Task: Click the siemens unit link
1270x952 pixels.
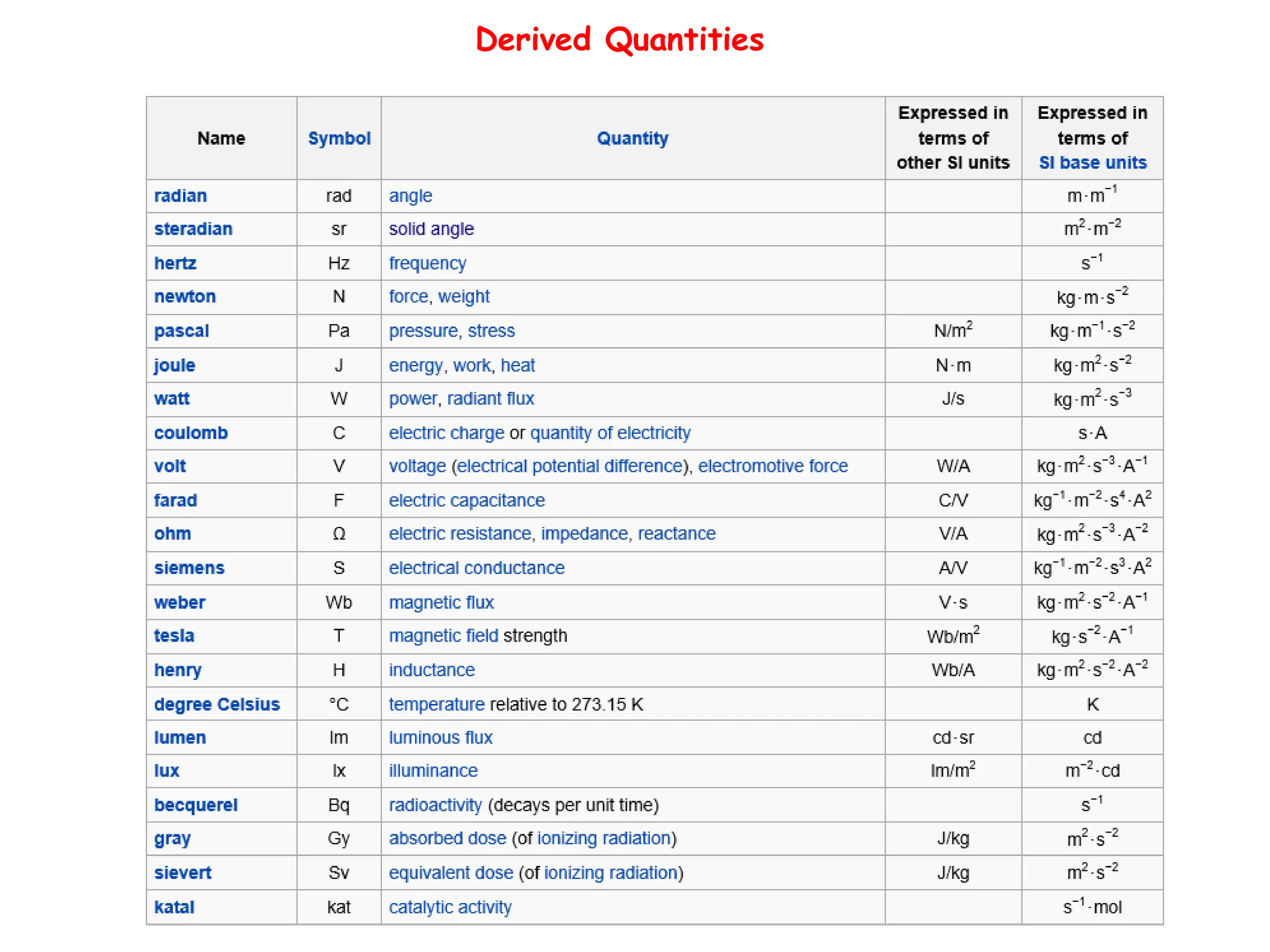Action: pyautogui.click(x=189, y=568)
